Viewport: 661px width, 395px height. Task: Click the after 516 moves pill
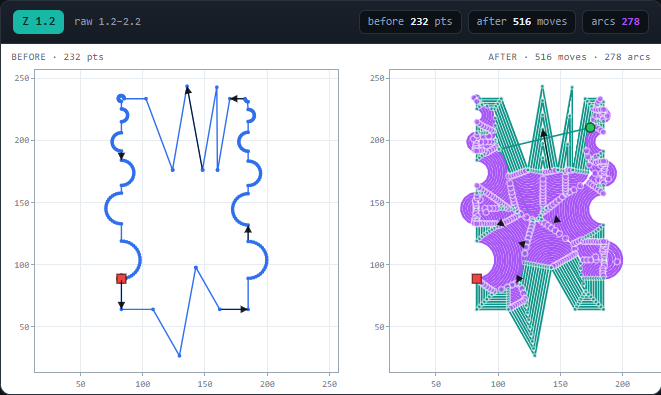[x=522, y=22]
